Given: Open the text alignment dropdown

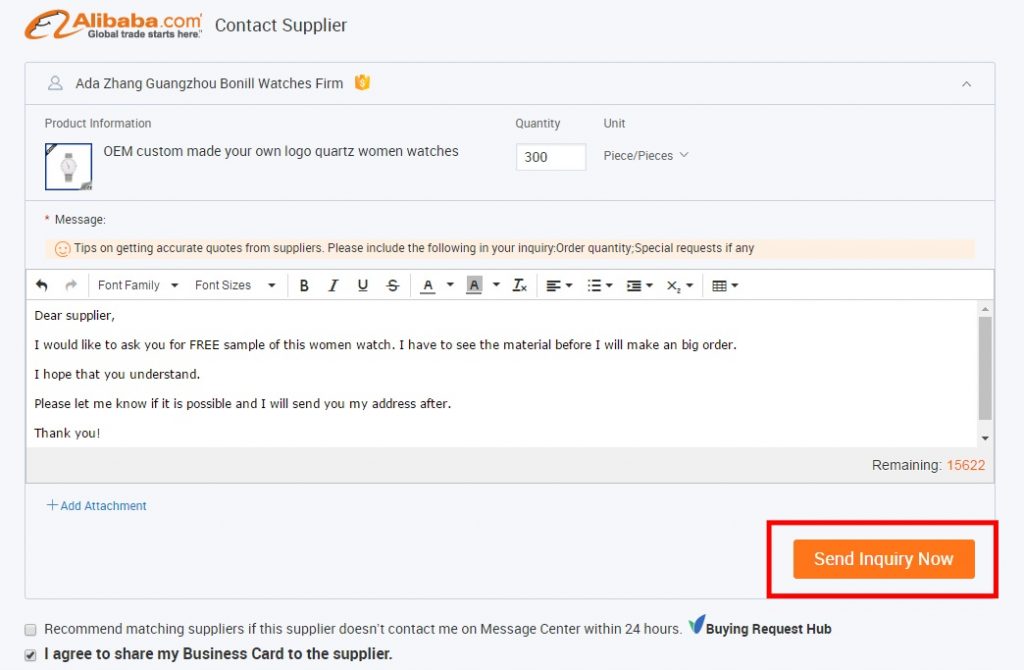Looking at the screenshot, I should click(x=558, y=285).
